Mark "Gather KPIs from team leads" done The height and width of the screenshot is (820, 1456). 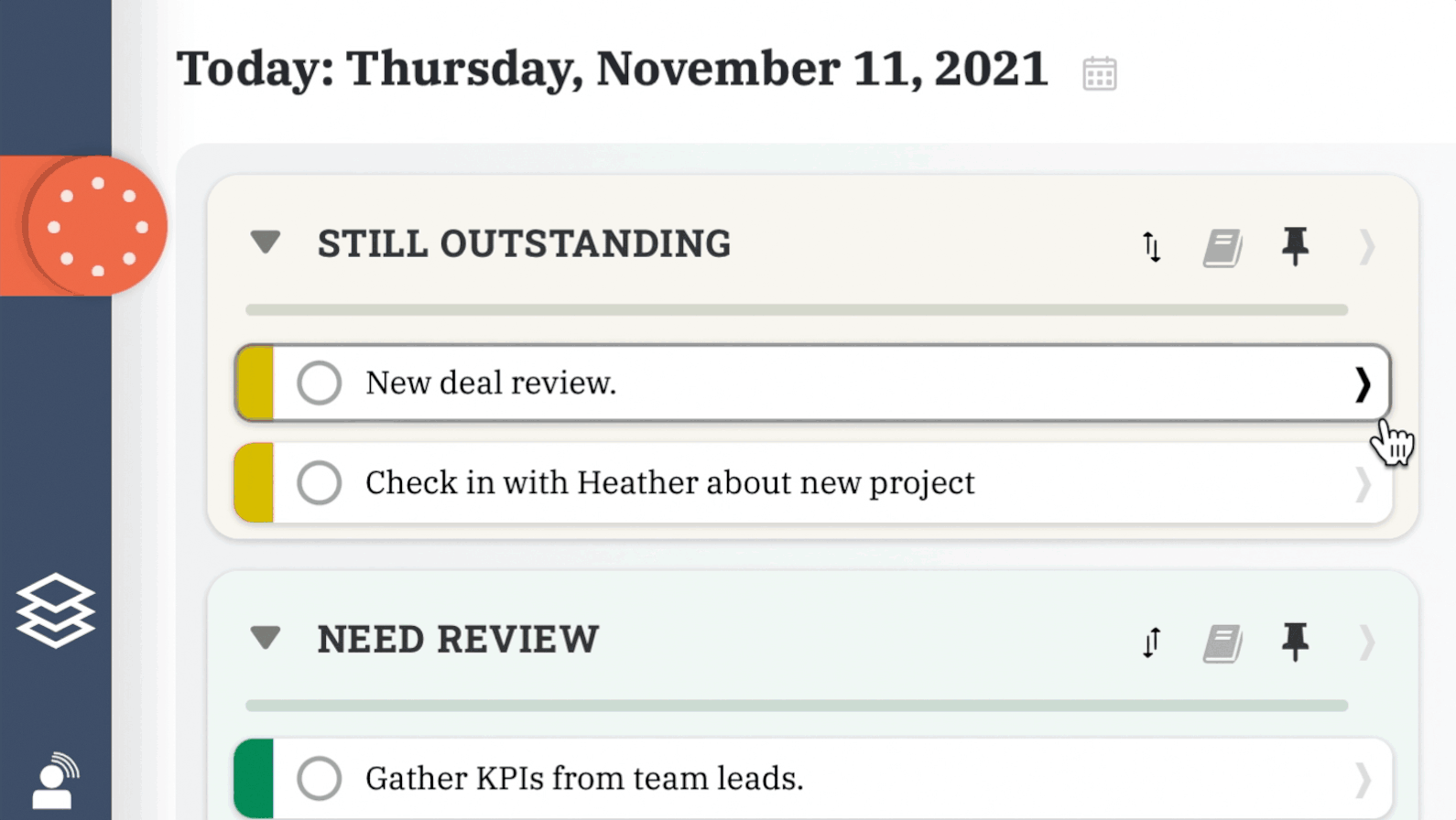(x=319, y=777)
